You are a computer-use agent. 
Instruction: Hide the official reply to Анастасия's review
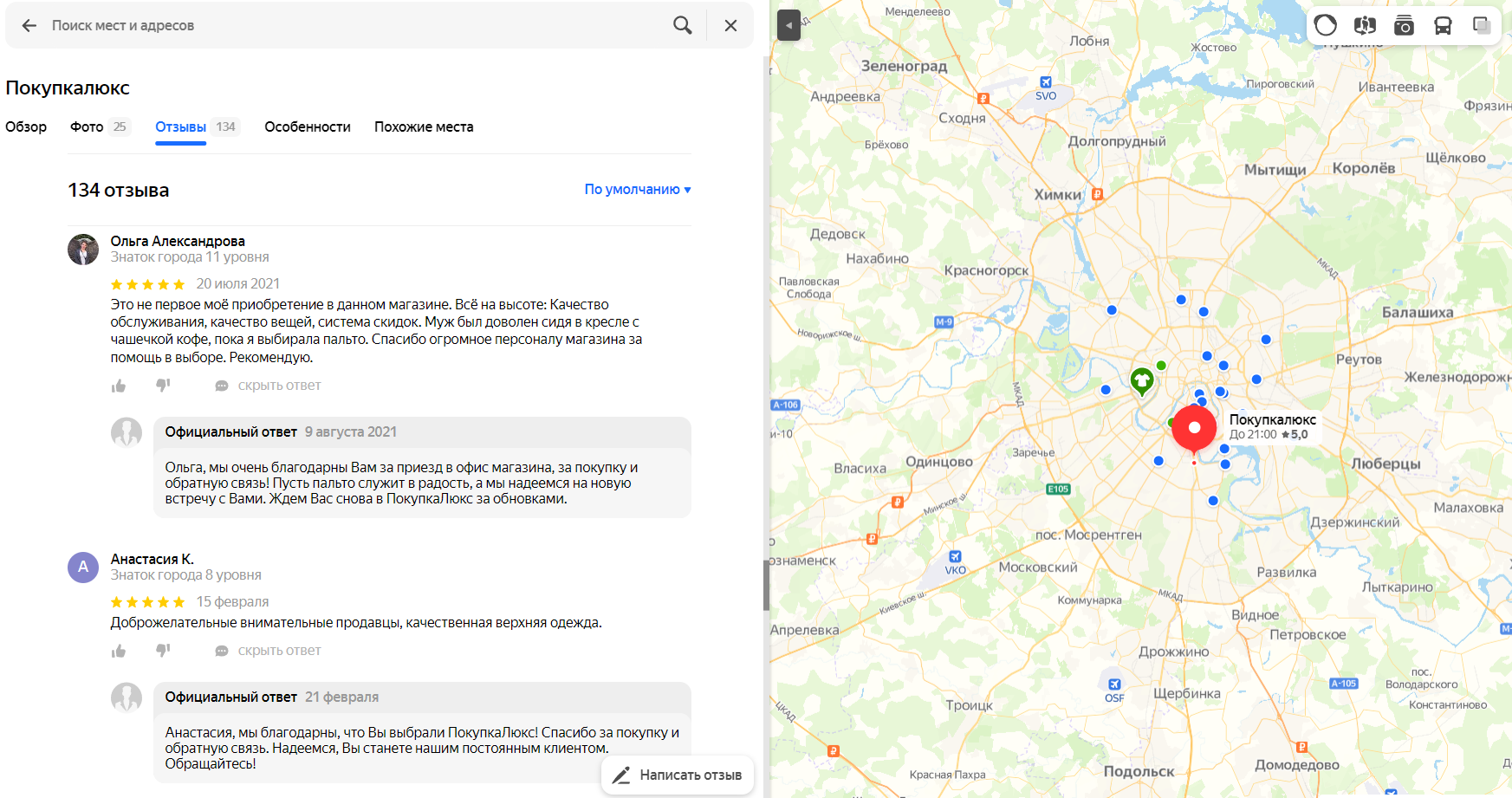[279, 651]
